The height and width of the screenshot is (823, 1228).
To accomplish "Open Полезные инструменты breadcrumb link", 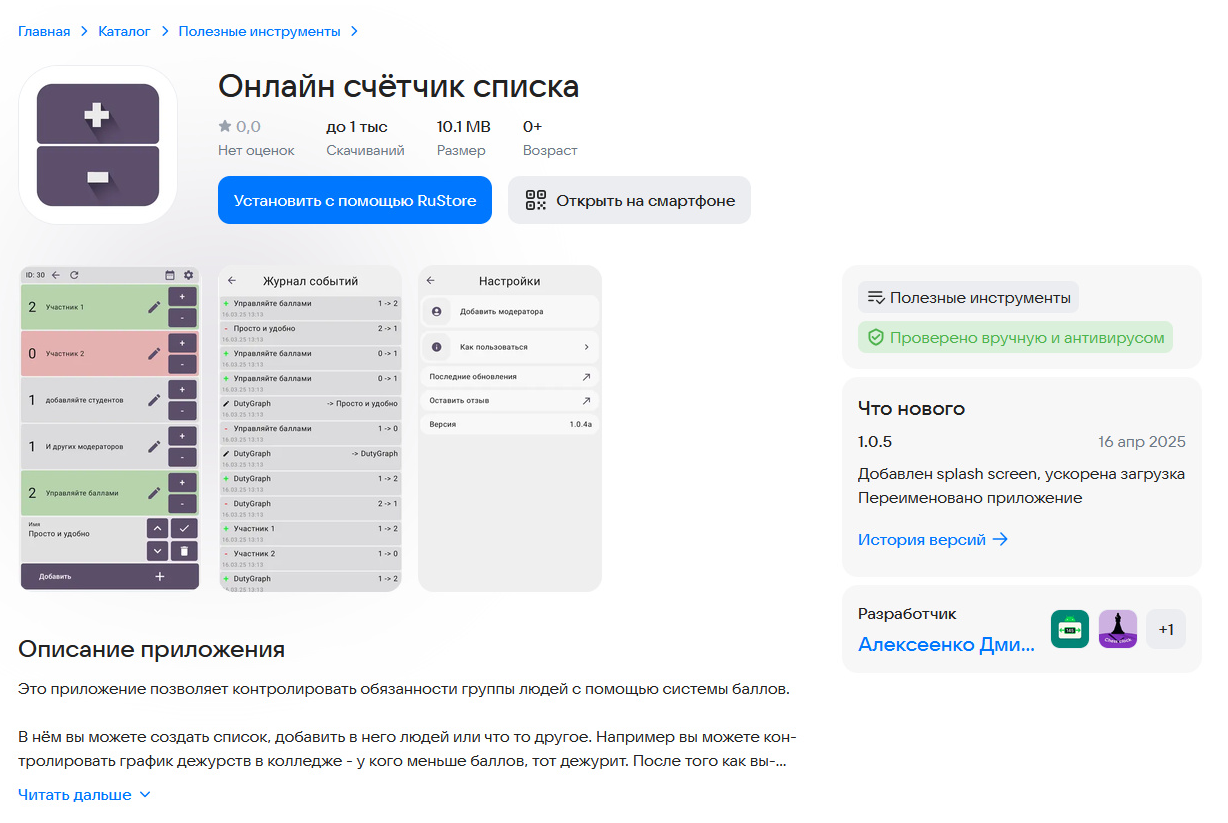I will (259, 31).
